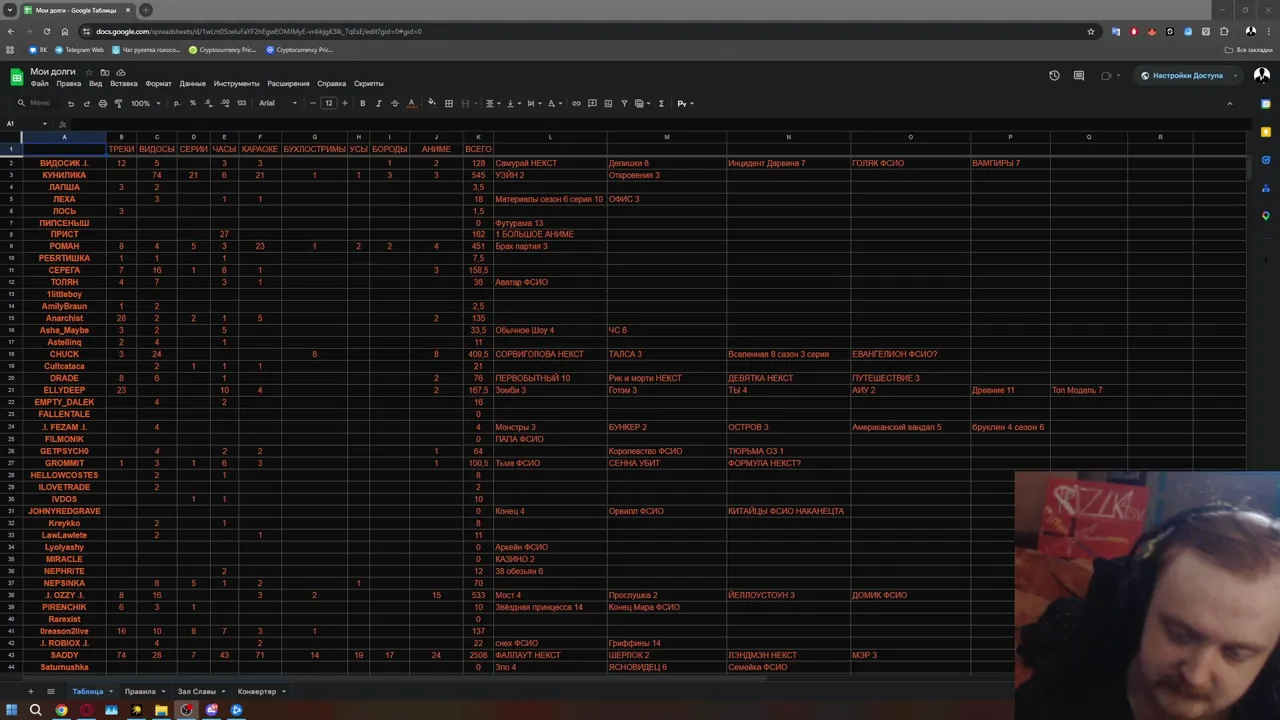Click the font size field
Image resolution: width=1280 pixels, height=720 pixels.
[328, 103]
